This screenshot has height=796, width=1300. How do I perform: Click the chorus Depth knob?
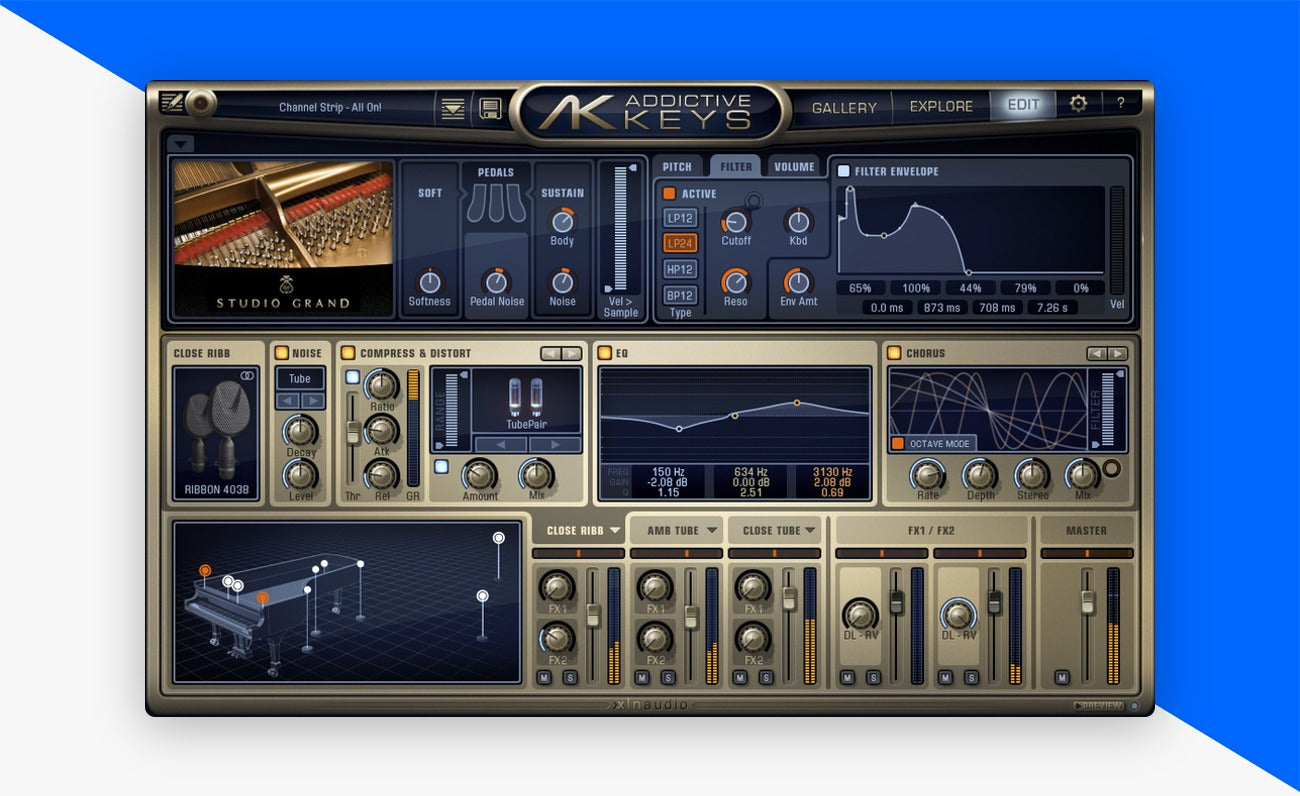(x=980, y=474)
